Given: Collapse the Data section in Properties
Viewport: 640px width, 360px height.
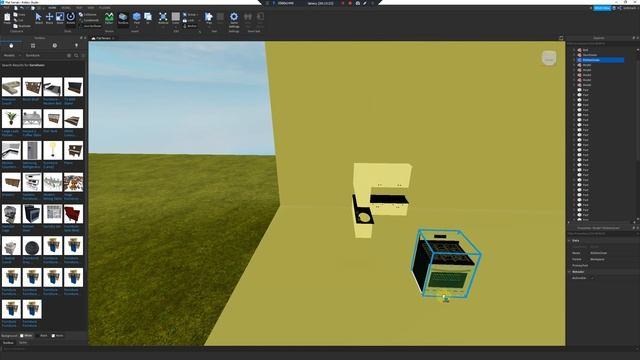Looking at the screenshot, I should coord(569,240).
